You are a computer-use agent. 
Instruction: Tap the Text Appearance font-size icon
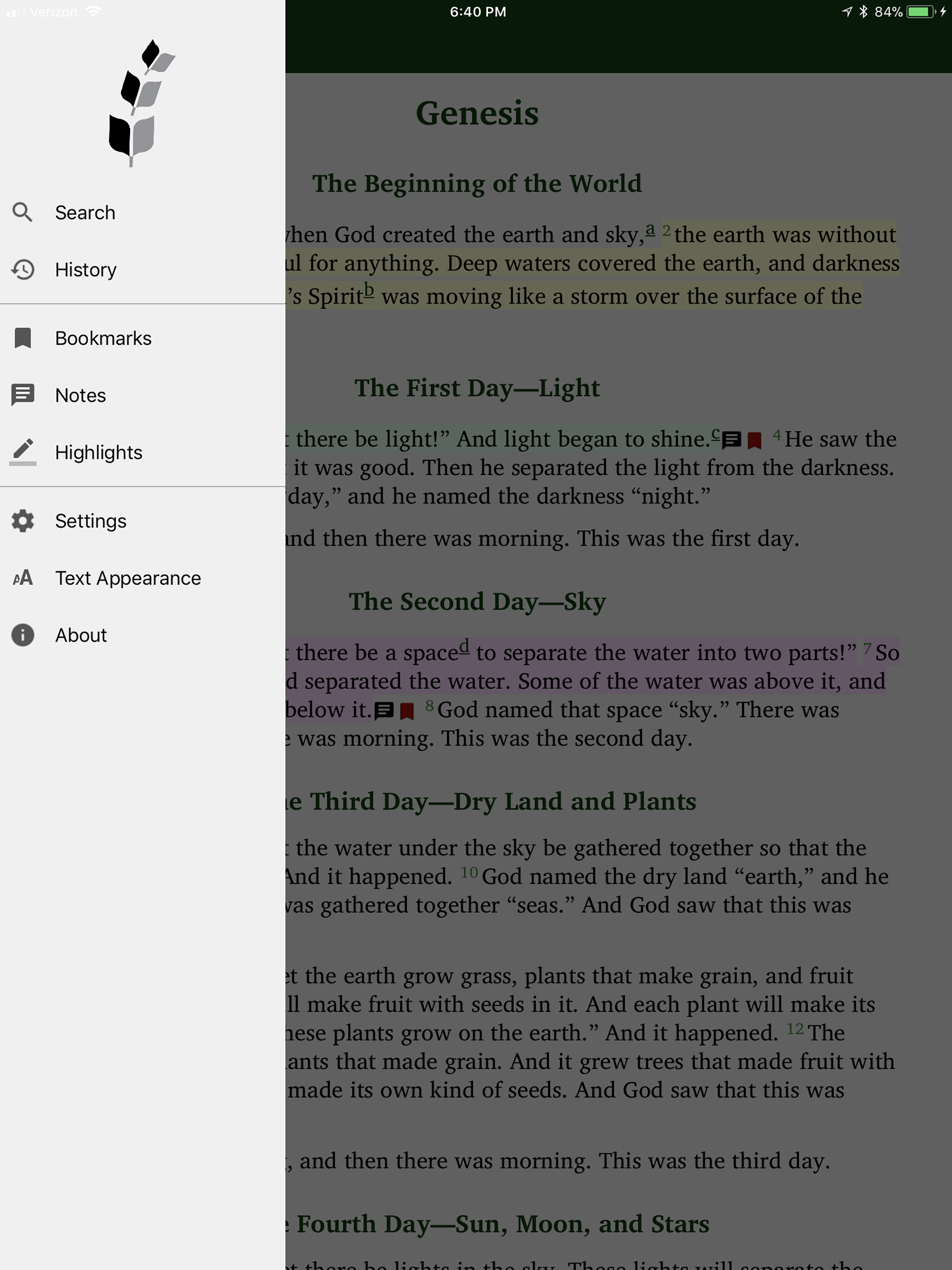pos(23,577)
